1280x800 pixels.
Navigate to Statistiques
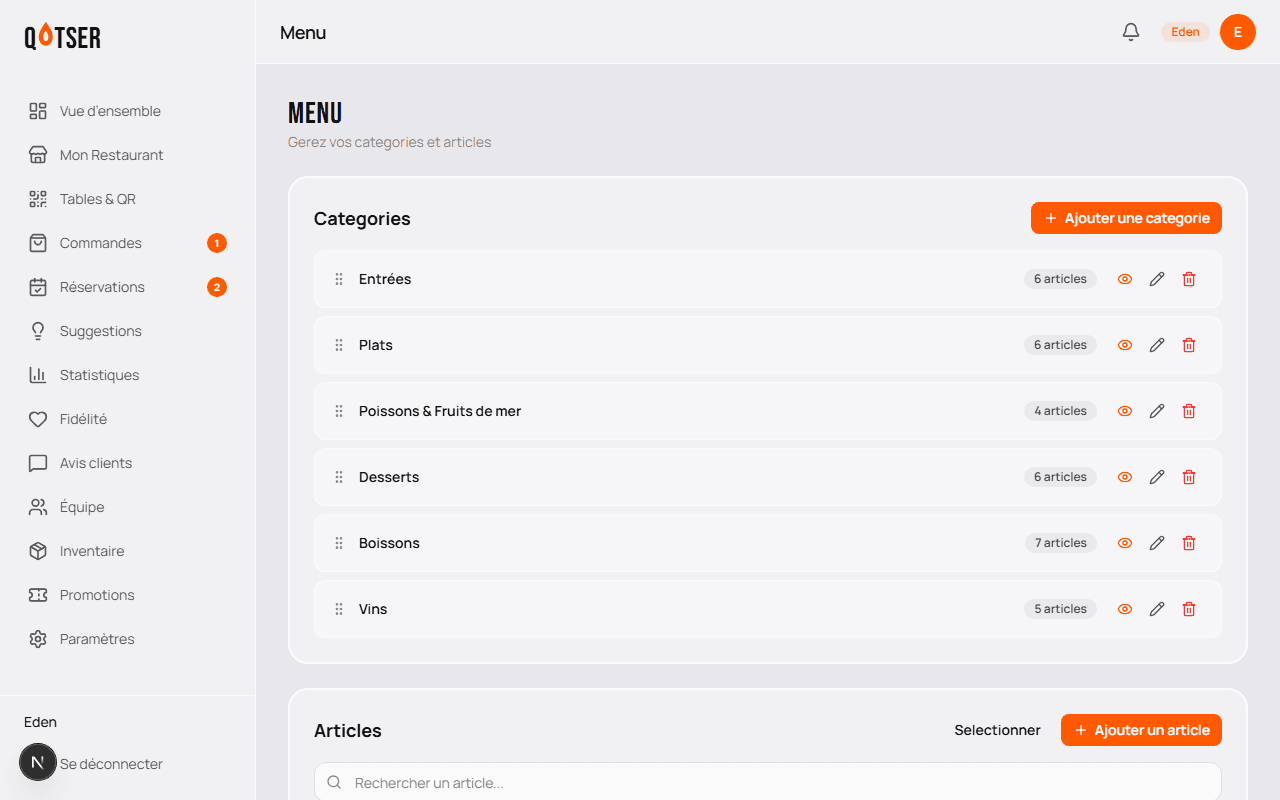[99, 375]
